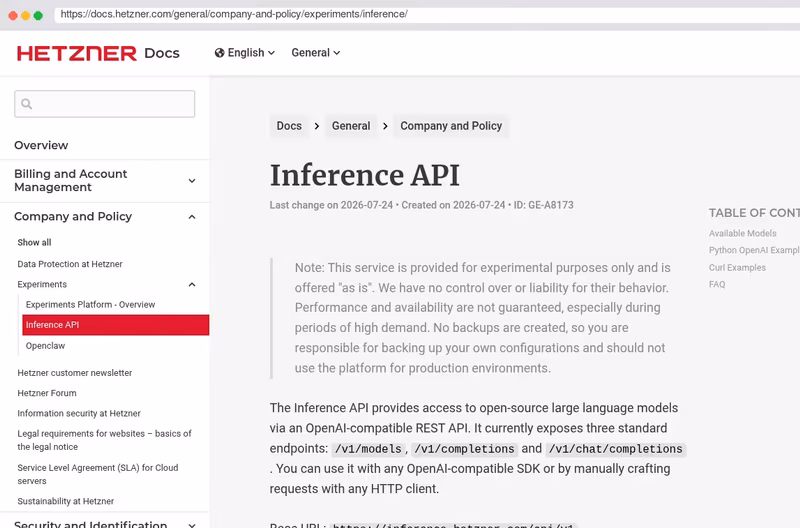
Task: Click the ID: GE-A8173 text
Action: coord(543,205)
